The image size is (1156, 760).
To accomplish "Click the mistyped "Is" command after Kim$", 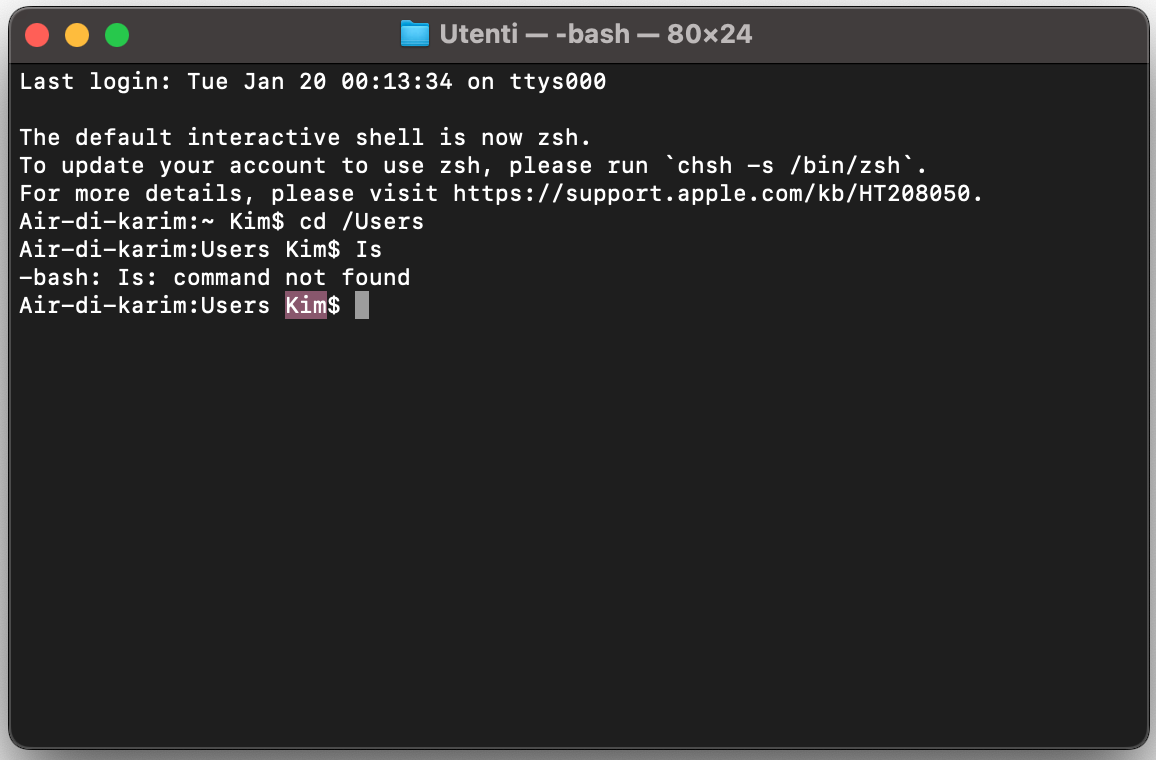I will click(369, 250).
